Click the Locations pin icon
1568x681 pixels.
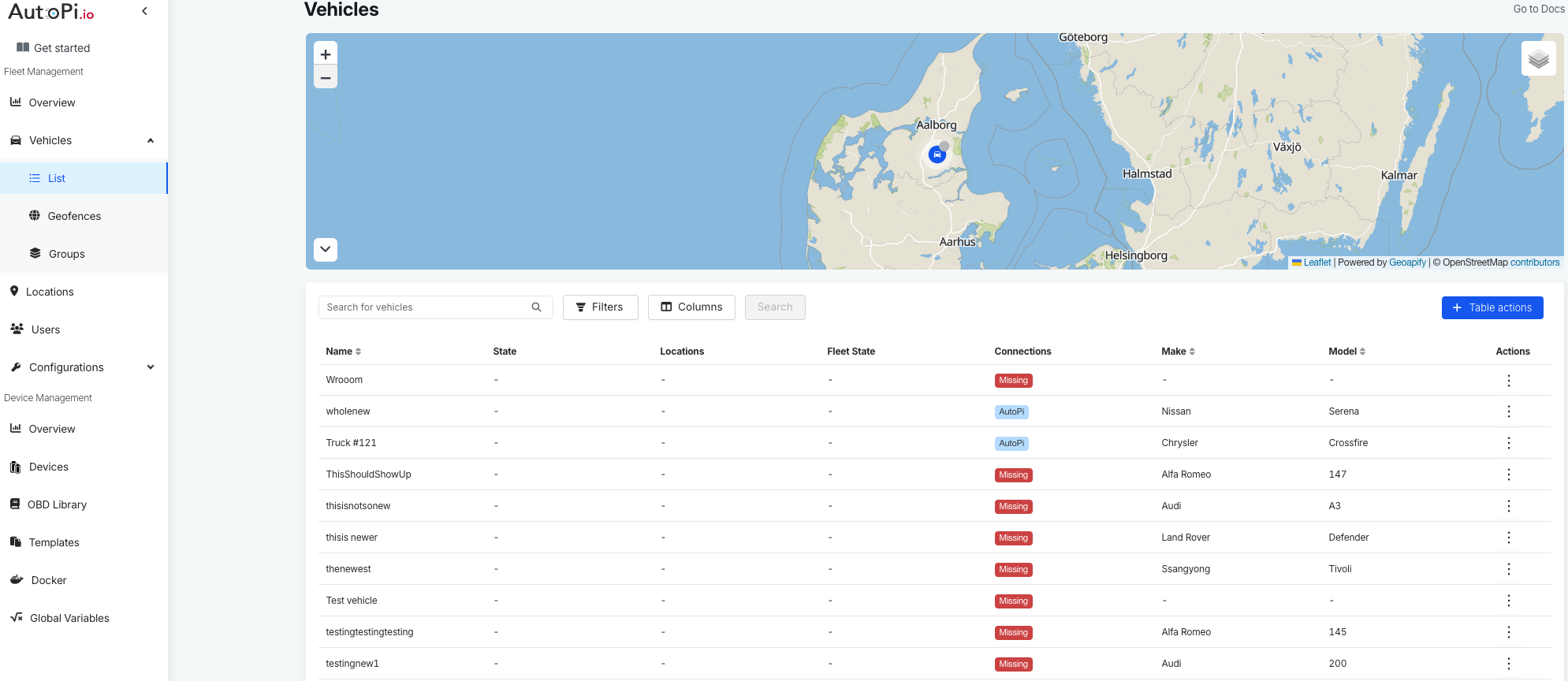pos(14,291)
